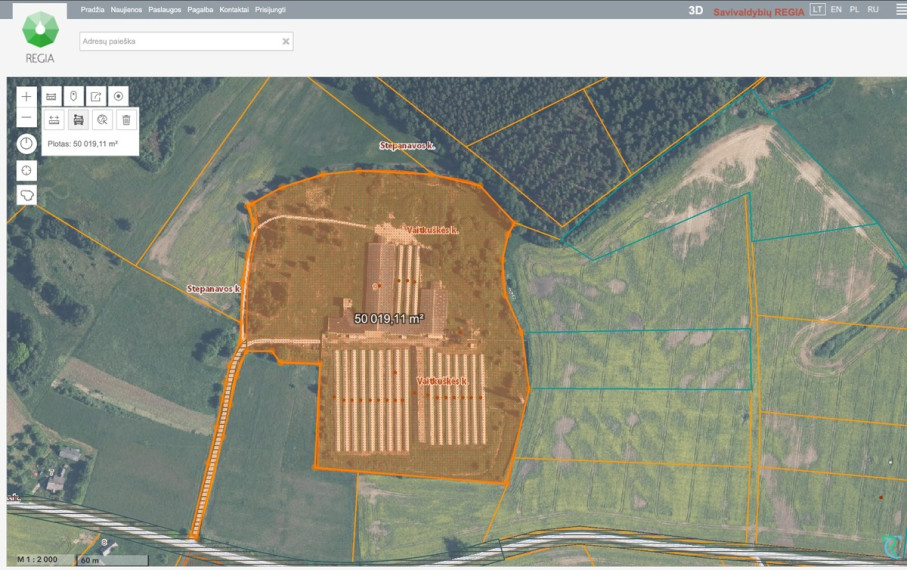Click the circular target locate icon
The height and width of the screenshot is (570, 907).
[118, 97]
